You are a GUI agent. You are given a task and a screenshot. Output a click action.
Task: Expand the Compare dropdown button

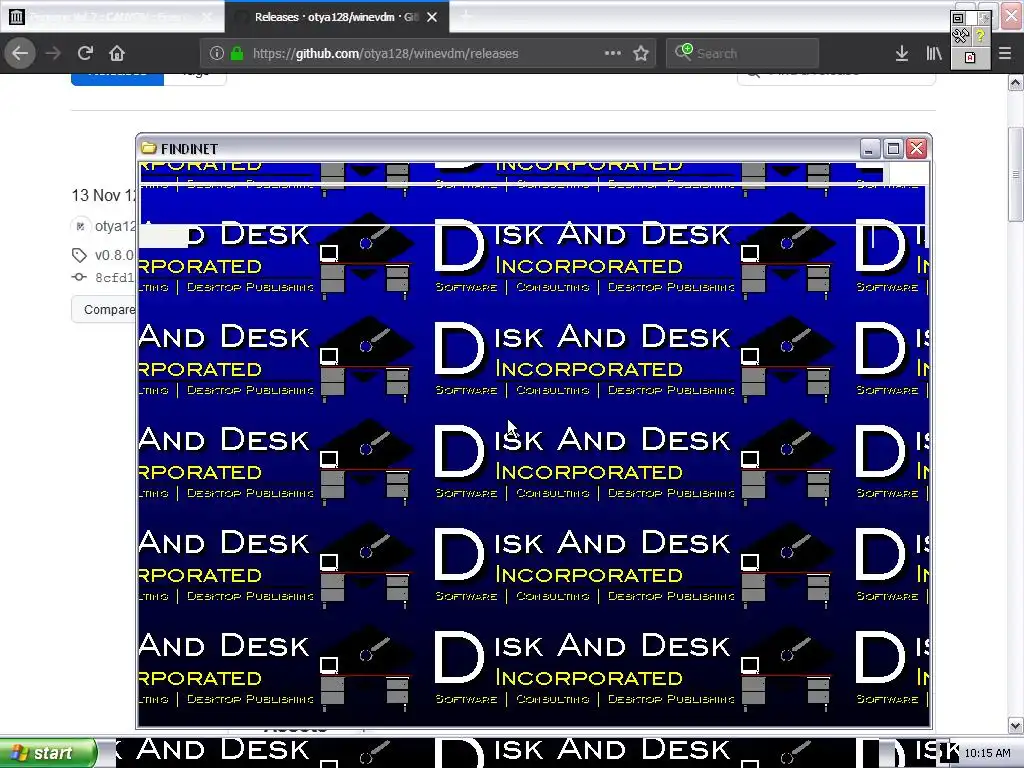tap(104, 309)
